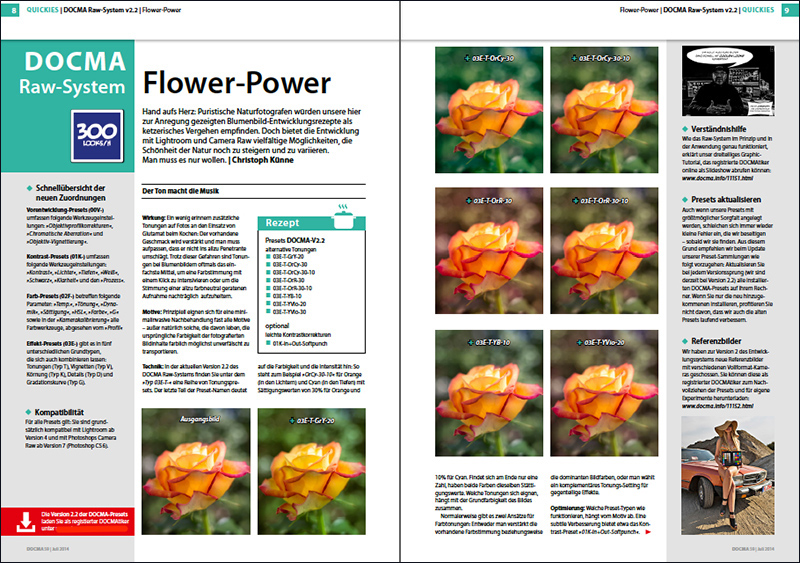Click the Rezept box title
The image size is (800, 563).
tap(282, 223)
